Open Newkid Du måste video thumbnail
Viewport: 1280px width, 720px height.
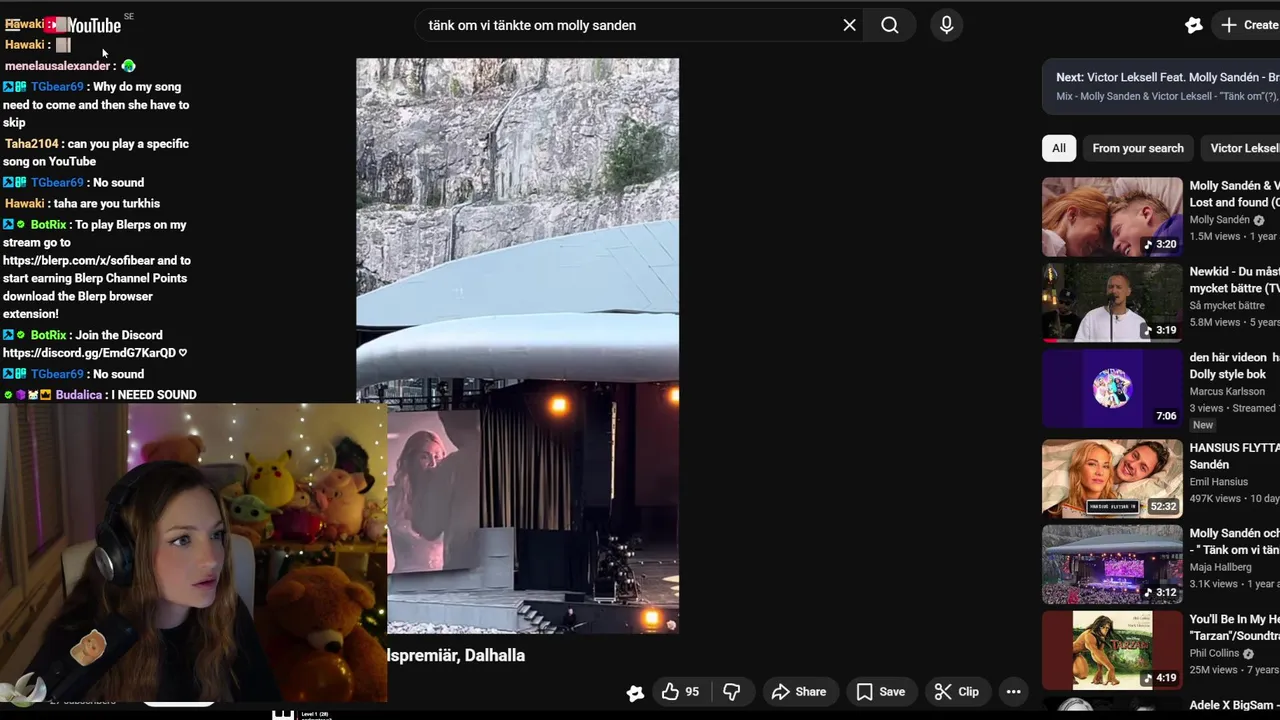[1112, 303]
